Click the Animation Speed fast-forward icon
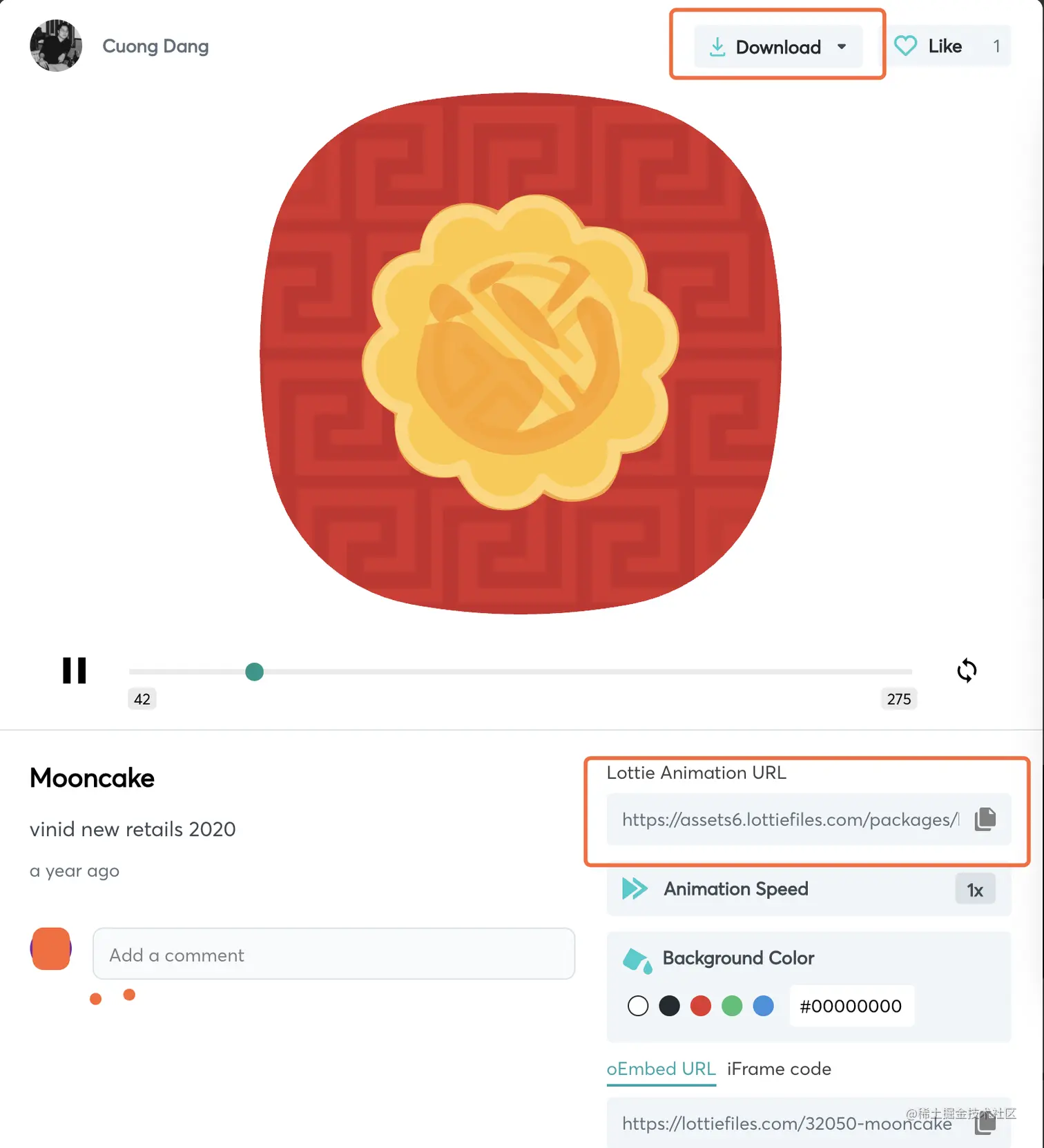Image resolution: width=1044 pixels, height=1148 pixels. tap(635, 888)
